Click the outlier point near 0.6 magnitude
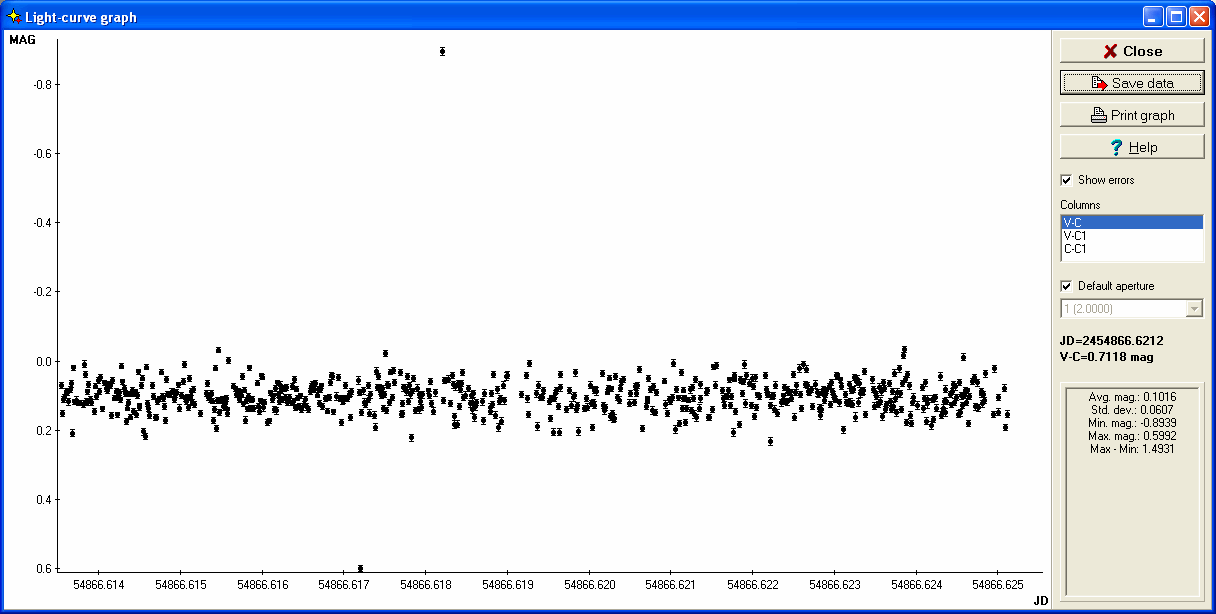 pos(360,568)
